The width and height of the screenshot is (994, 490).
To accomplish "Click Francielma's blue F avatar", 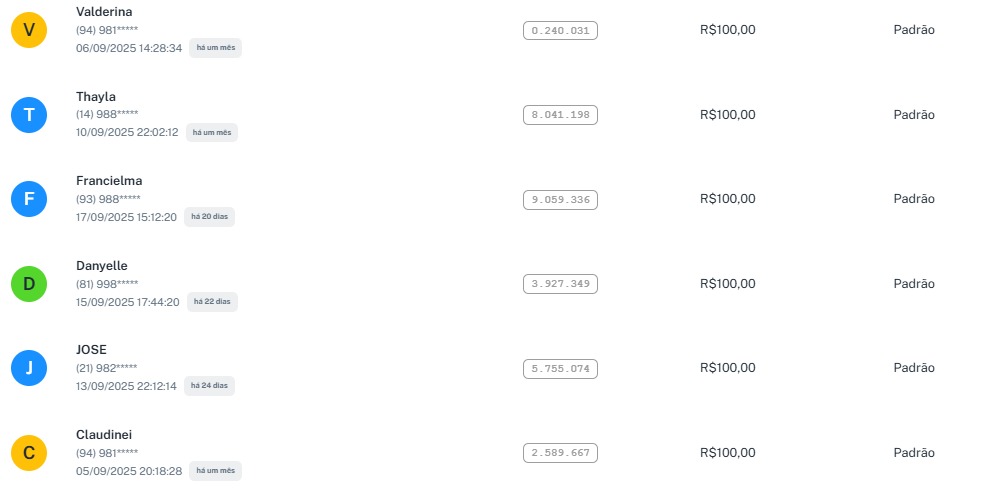I will pyautogui.click(x=29, y=199).
